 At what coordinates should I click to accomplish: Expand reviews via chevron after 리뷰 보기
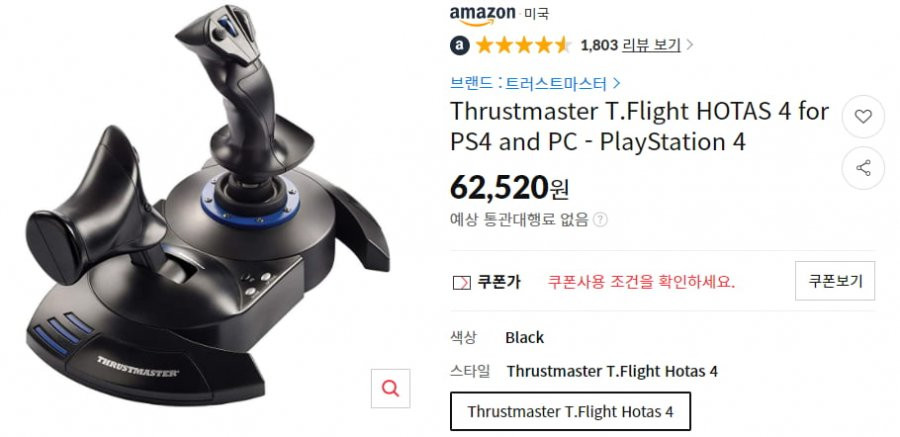tap(689, 45)
